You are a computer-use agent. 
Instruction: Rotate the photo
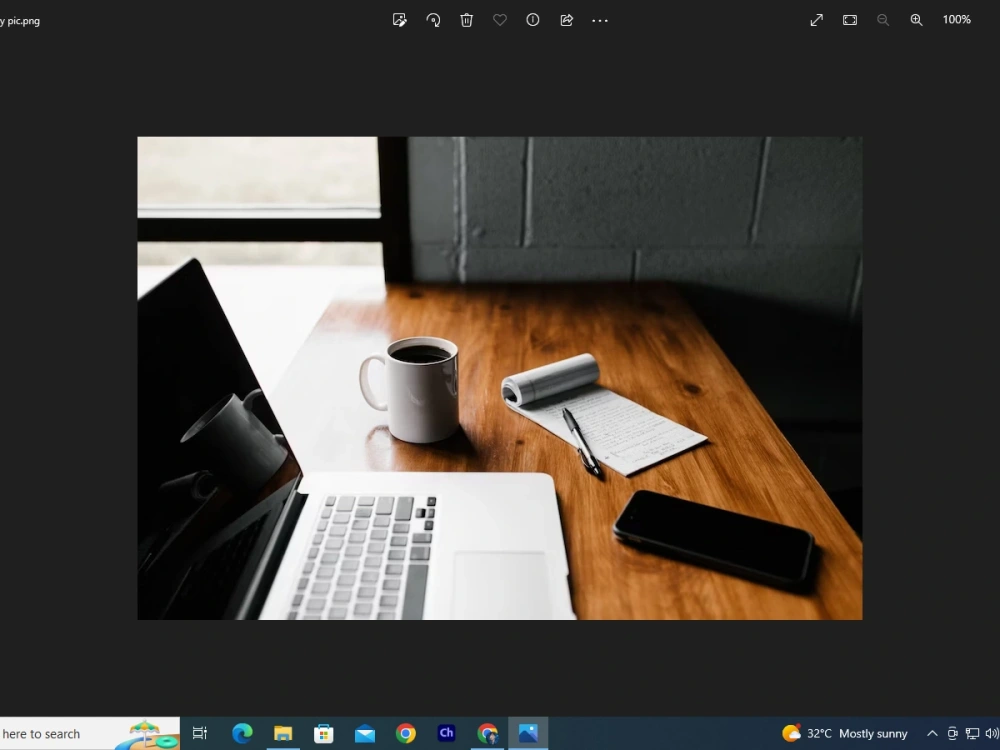tap(433, 20)
